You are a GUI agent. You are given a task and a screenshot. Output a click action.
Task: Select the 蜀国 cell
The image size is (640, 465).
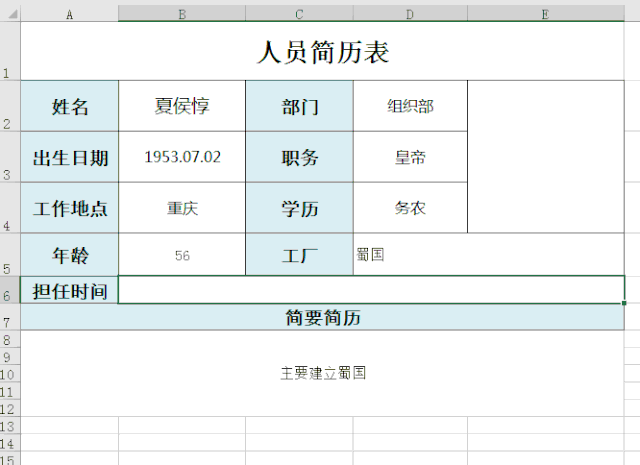(489, 254)
